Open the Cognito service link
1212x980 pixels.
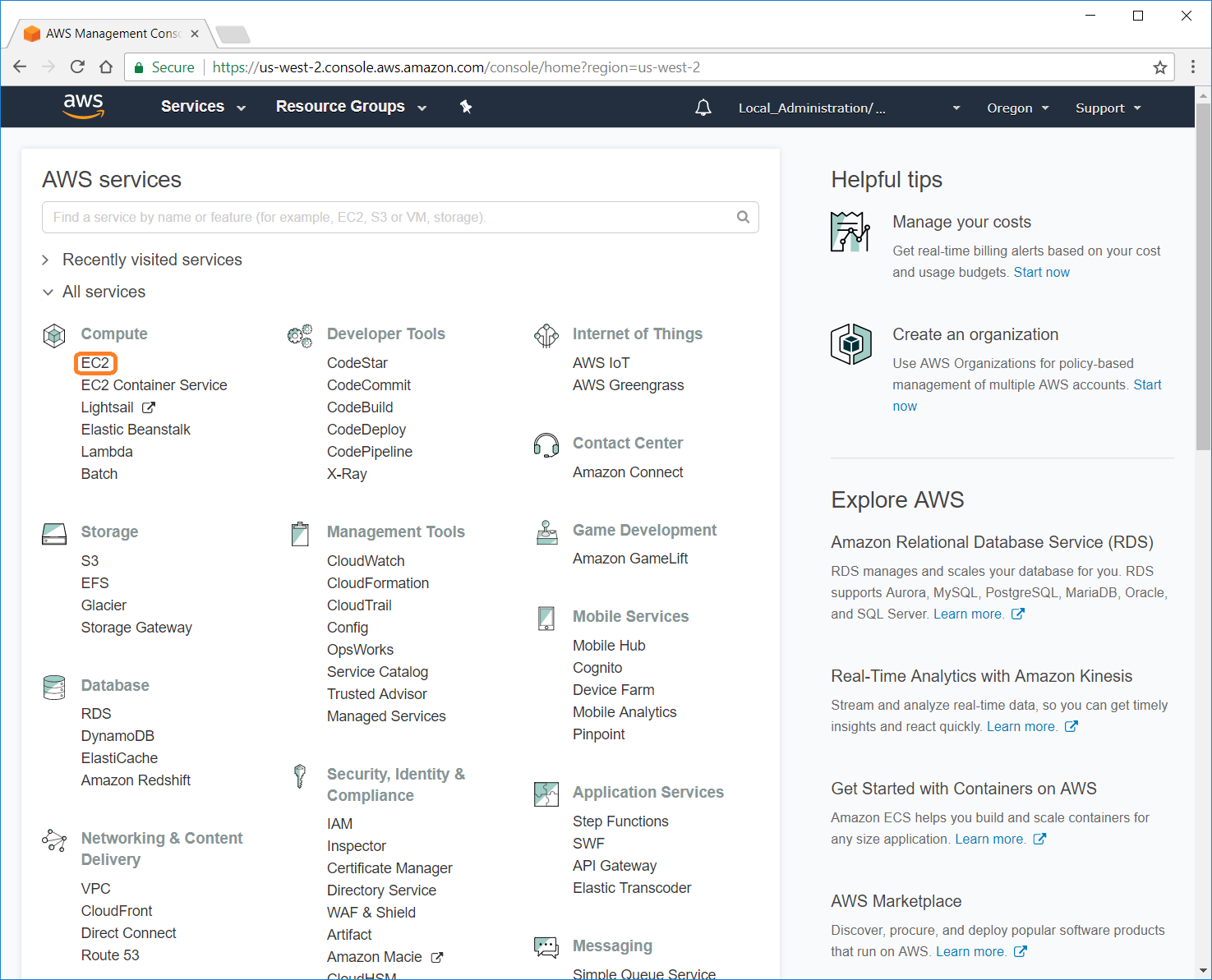[x=597, y=668]
